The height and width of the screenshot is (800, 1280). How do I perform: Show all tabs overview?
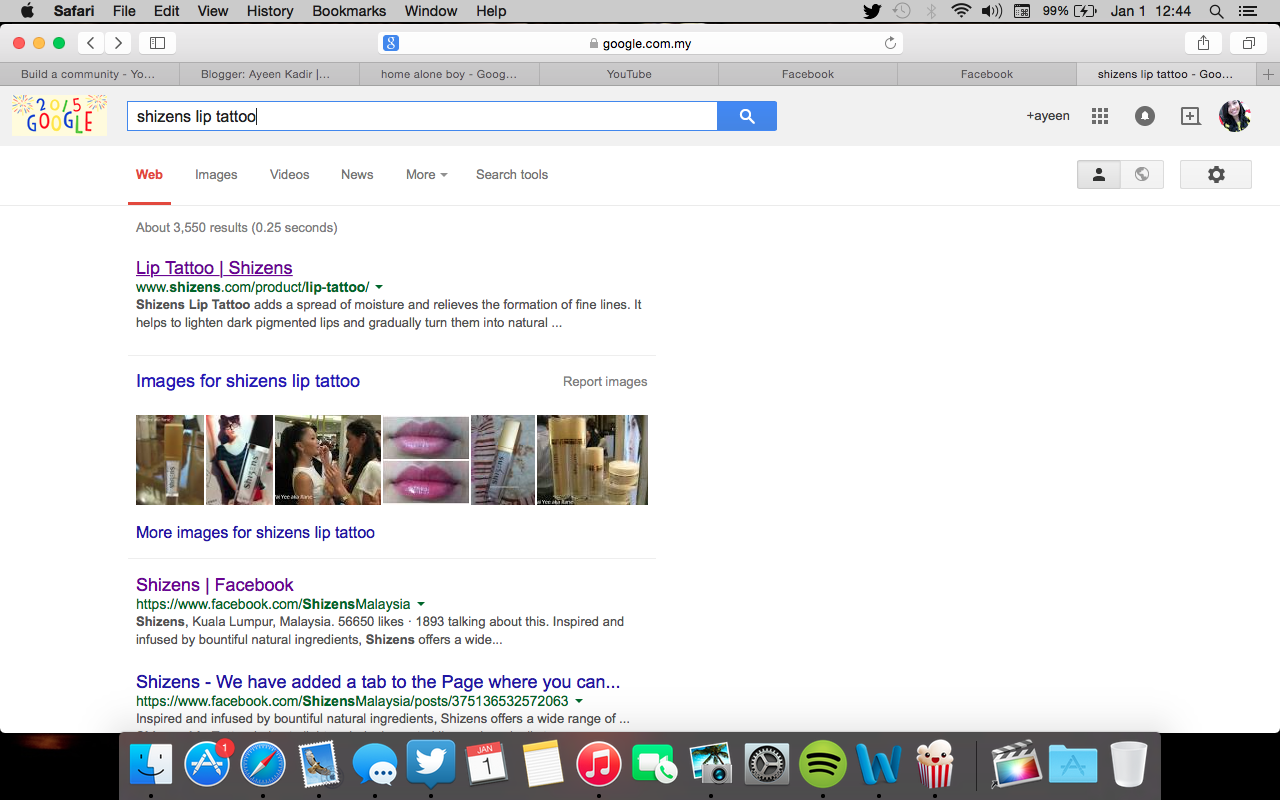(1248, 43)
